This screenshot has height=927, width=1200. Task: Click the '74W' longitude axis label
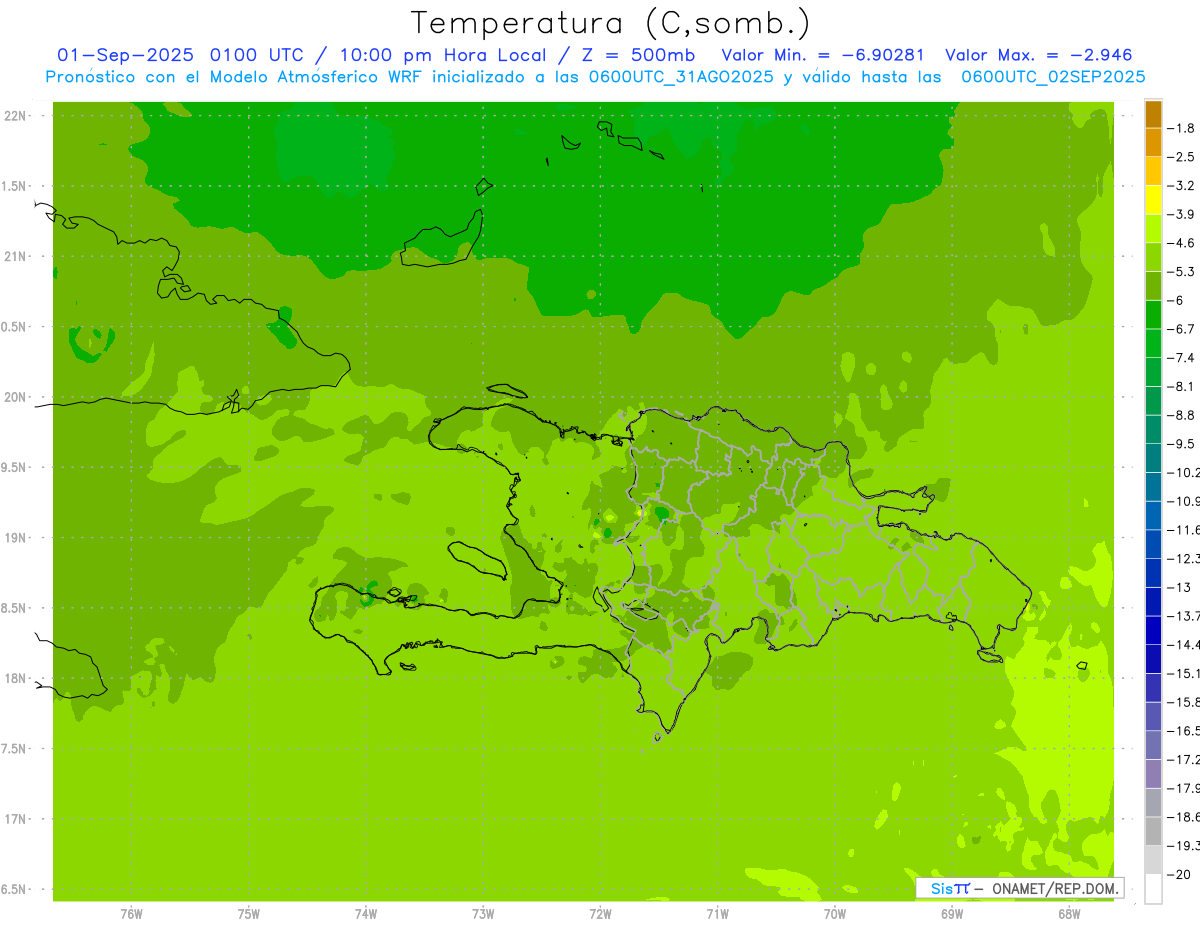366,913
